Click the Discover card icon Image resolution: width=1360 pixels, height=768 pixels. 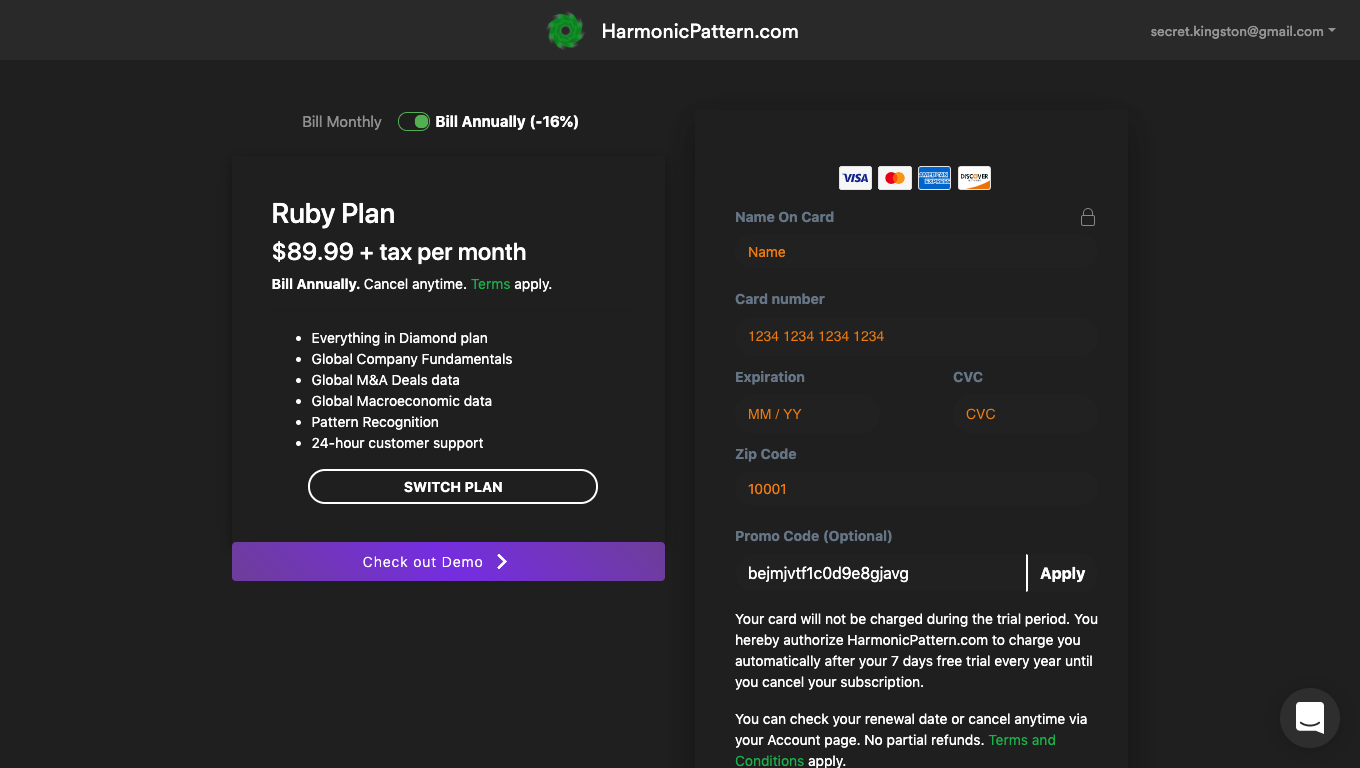coord(974,178)
